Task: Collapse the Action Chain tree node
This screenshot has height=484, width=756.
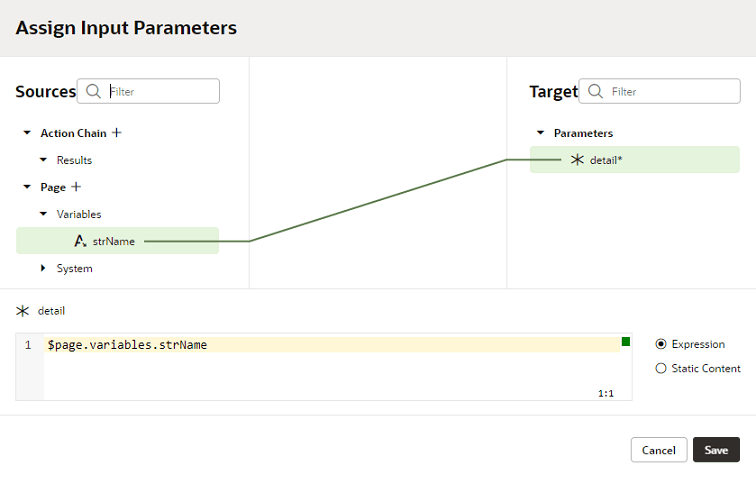Action: pos(27,133)
